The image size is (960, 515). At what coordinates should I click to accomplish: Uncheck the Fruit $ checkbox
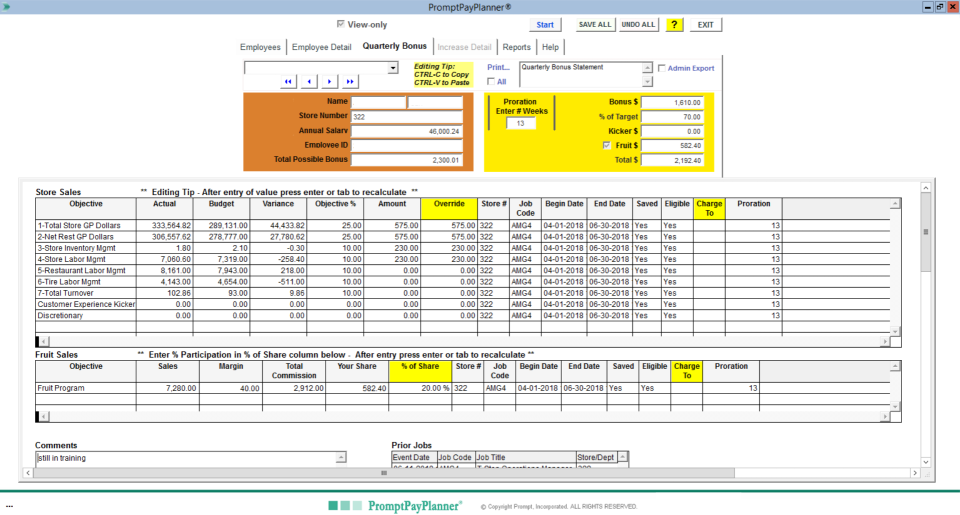607,145
